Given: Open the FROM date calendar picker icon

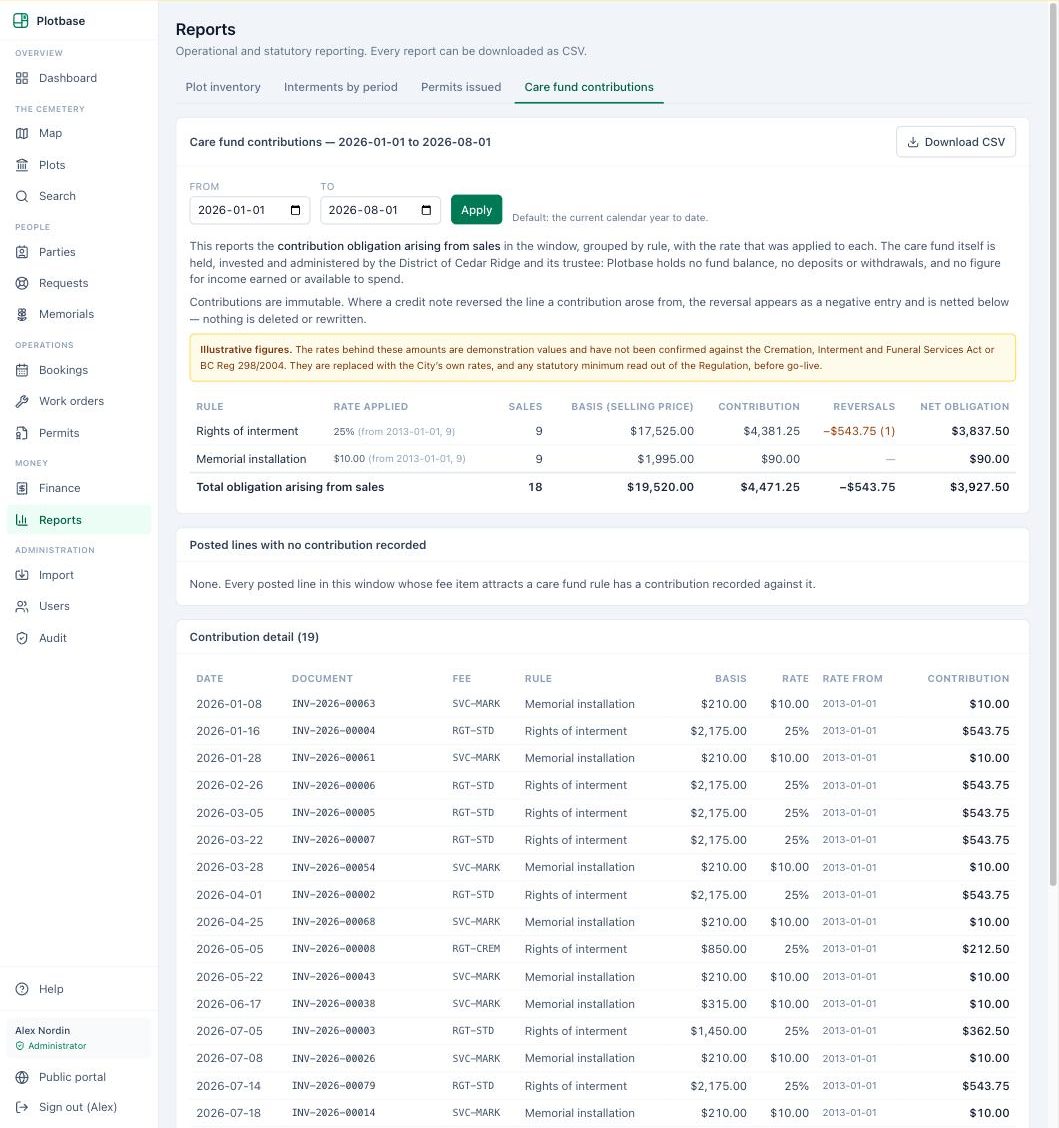Looking at the screenshot, I should (295, 210).
